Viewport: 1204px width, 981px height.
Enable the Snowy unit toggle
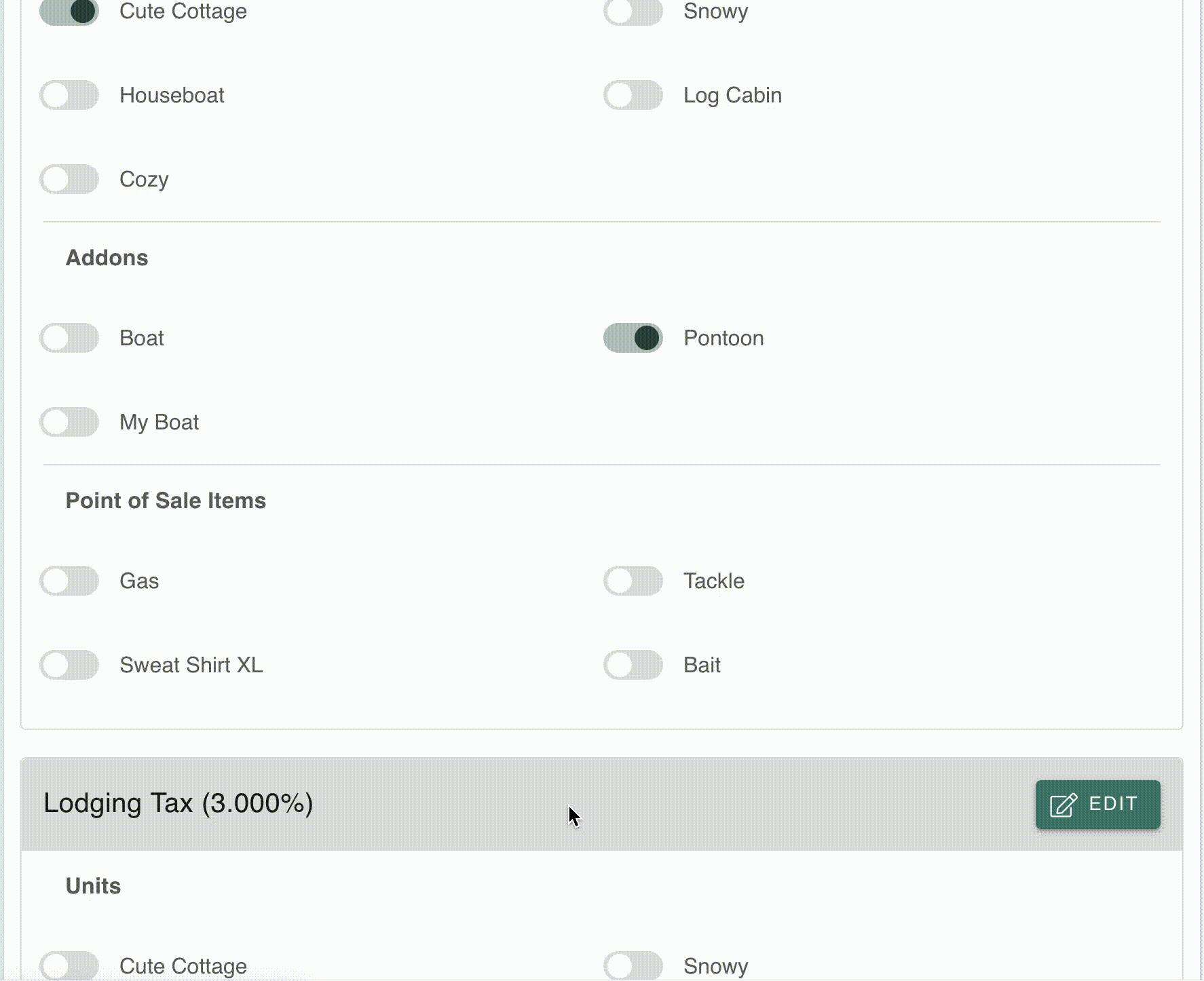(x=633, y=12)
